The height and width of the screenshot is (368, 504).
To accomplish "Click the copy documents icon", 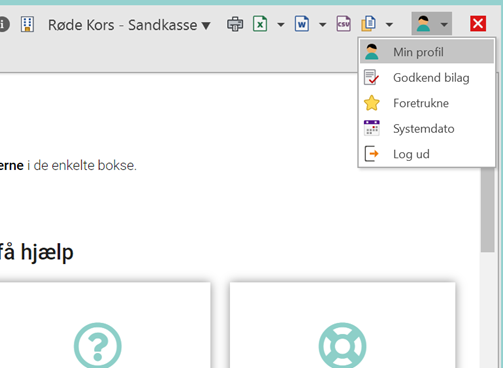I will [369, 24].
